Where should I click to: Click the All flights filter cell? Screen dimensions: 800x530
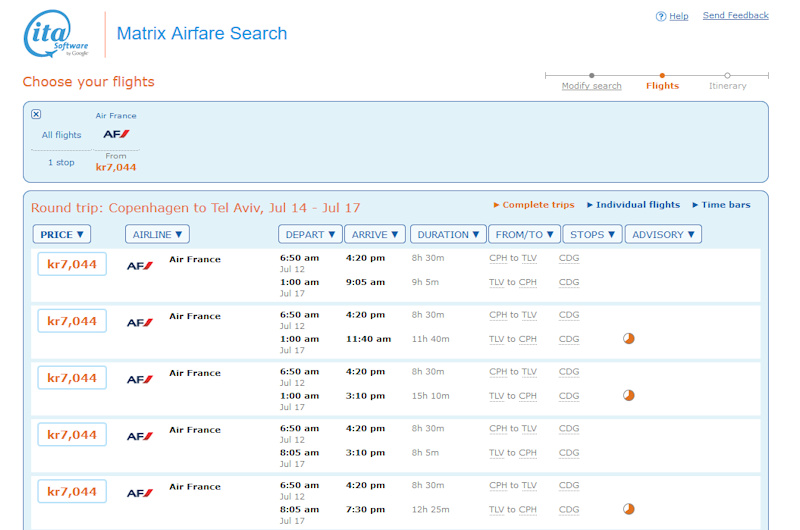[61, 135]
